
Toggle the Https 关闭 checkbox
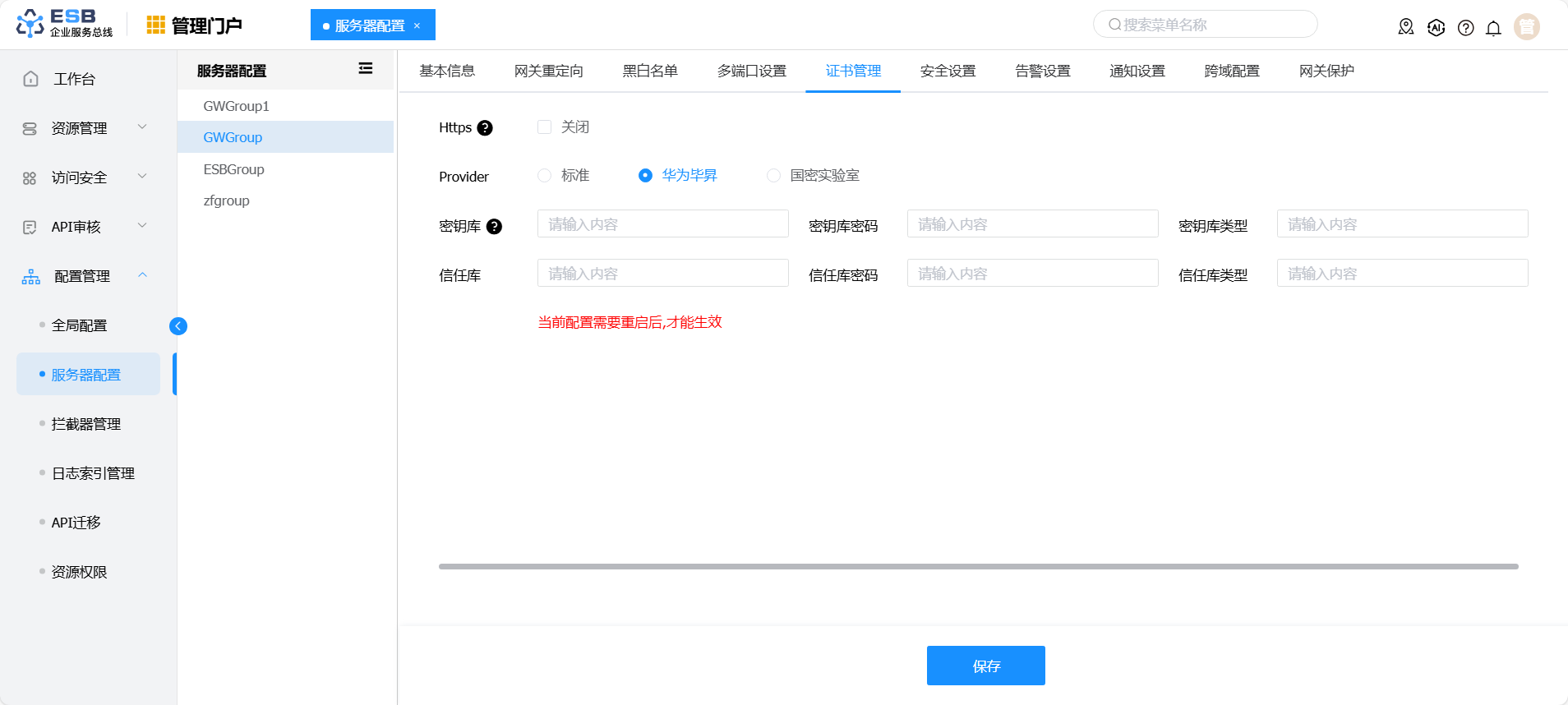click(544, 127)
